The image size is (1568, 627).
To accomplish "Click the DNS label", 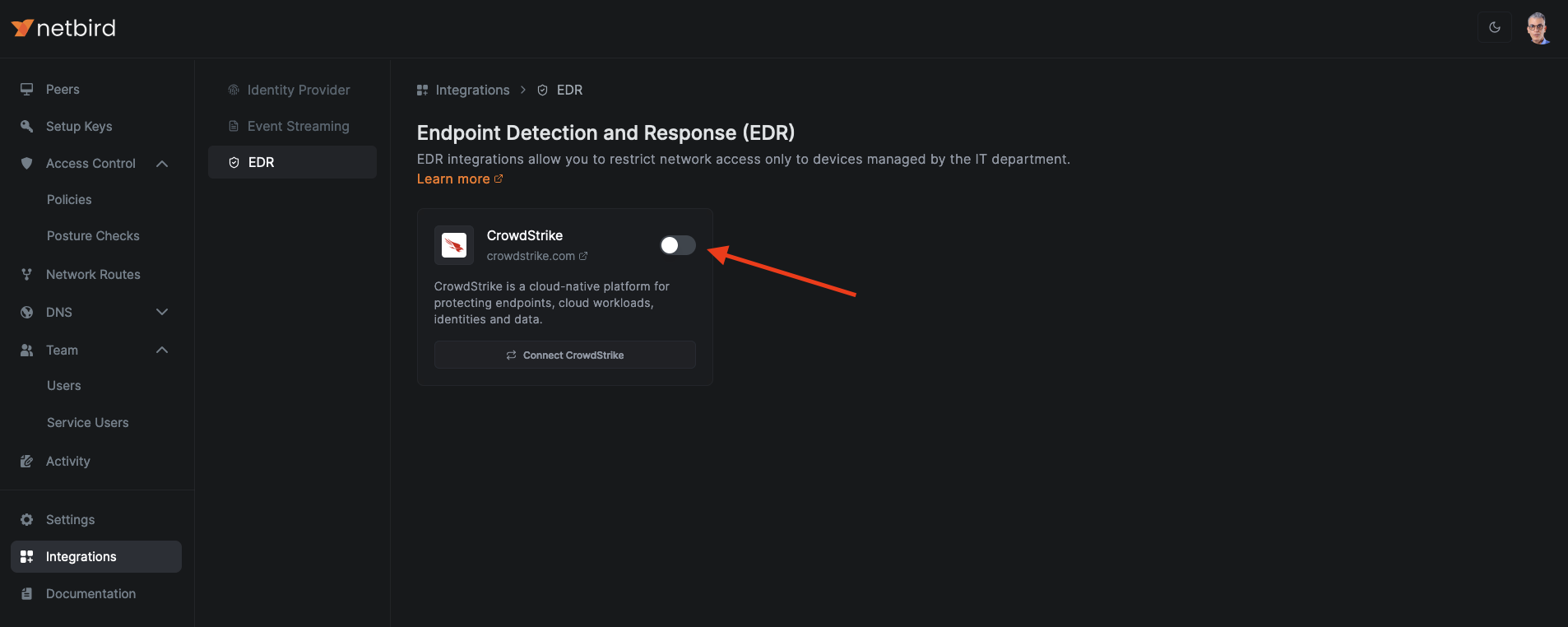I will click(59, 312).
